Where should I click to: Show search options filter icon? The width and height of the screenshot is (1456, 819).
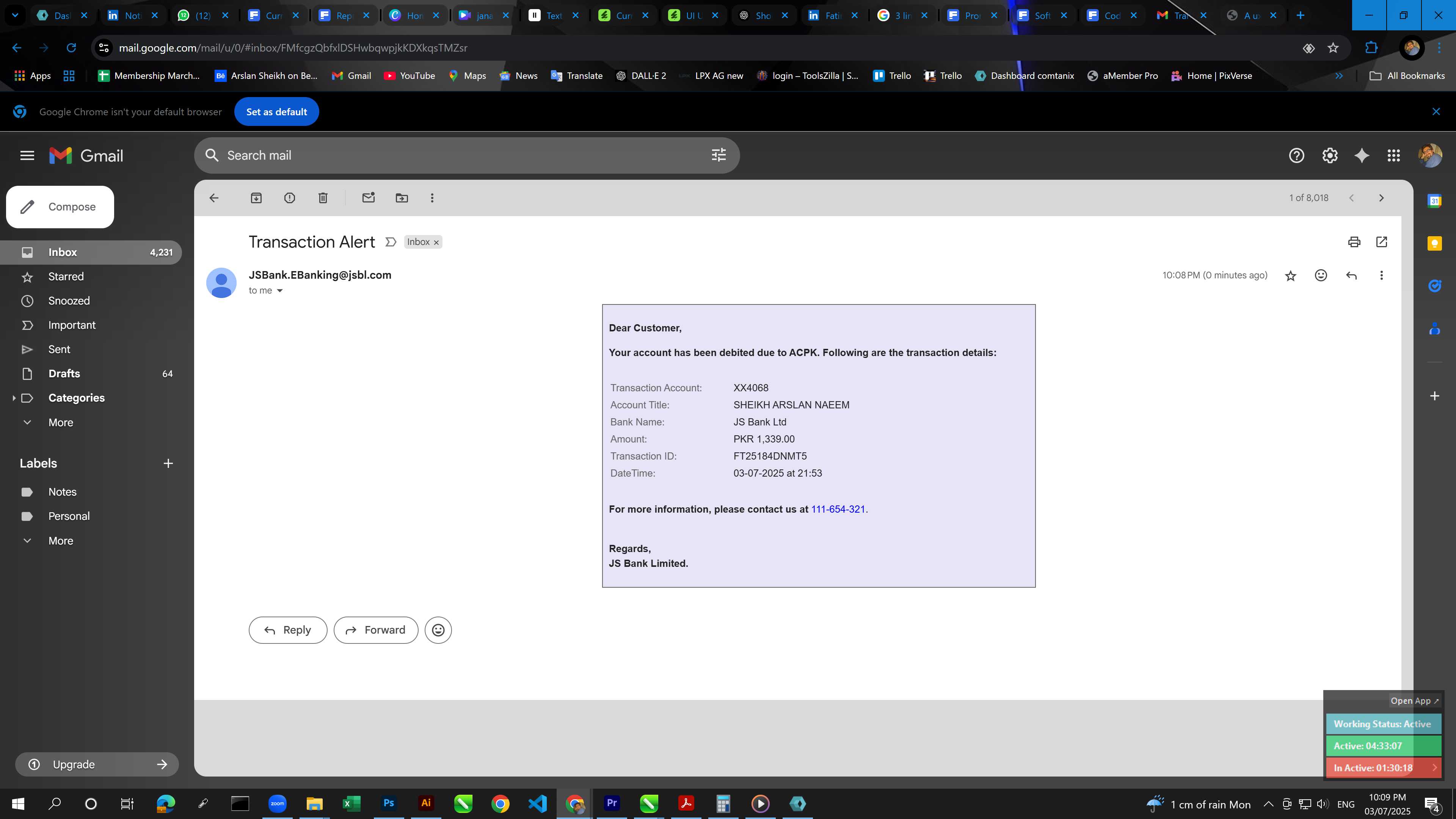click(719, 155)
